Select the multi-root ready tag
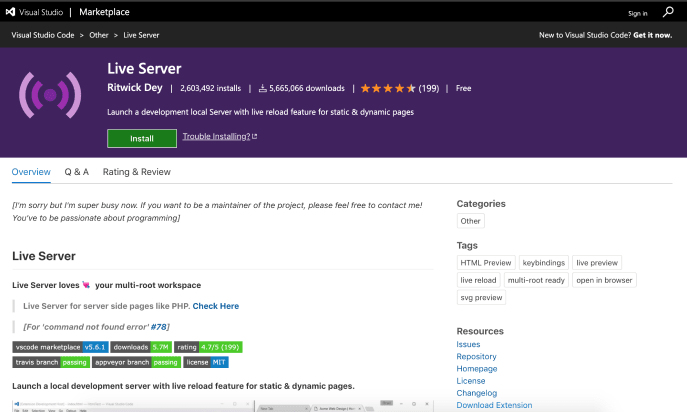687x412 pixels. (536, 280)
